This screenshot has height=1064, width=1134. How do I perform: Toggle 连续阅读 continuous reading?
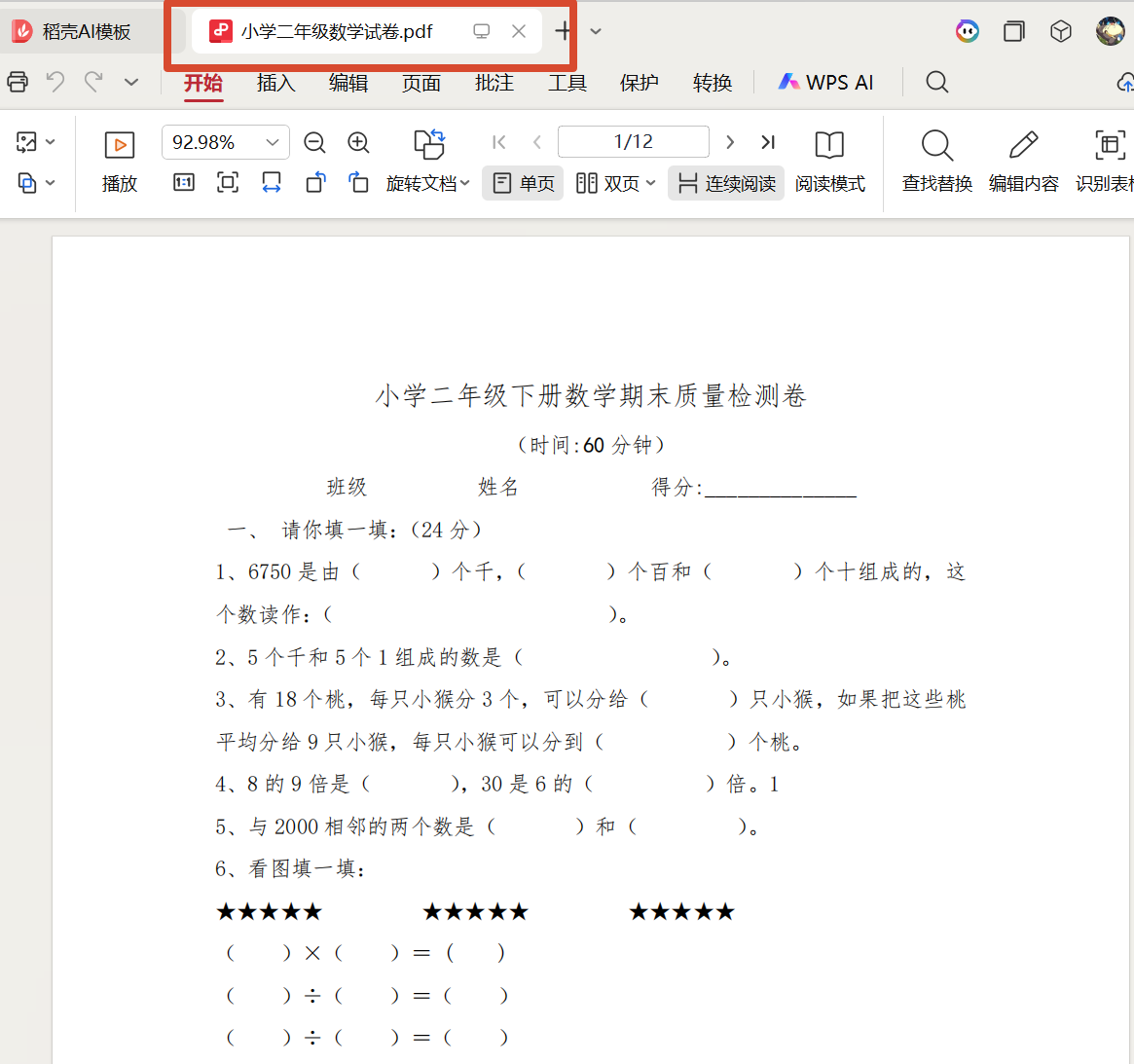[726, 183]
